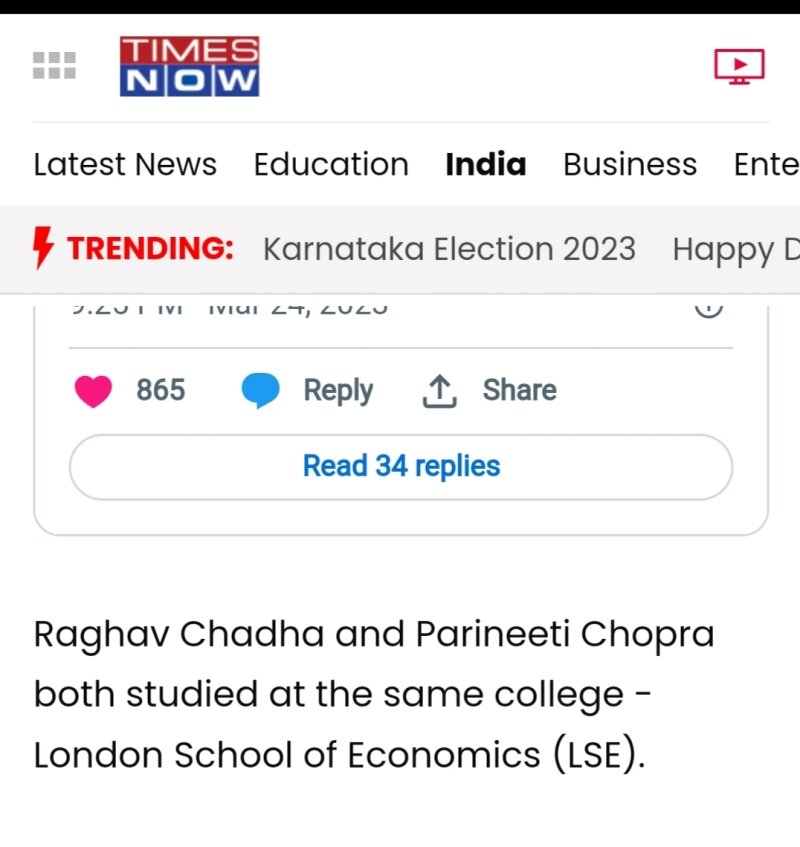Viewport: 800px width, 847px height.
Task: Click the trending lightning bolt icon
Action: pos(43,248)
